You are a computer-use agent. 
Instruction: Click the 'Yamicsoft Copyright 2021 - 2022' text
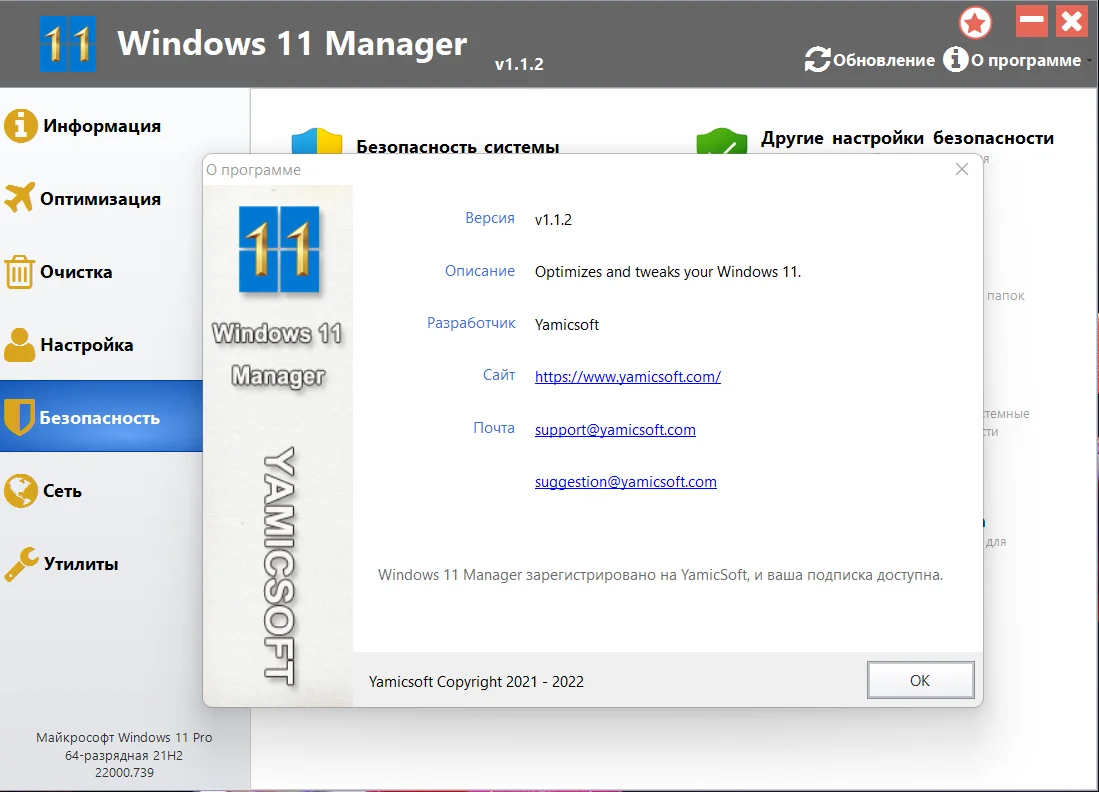tap(476, 681)
